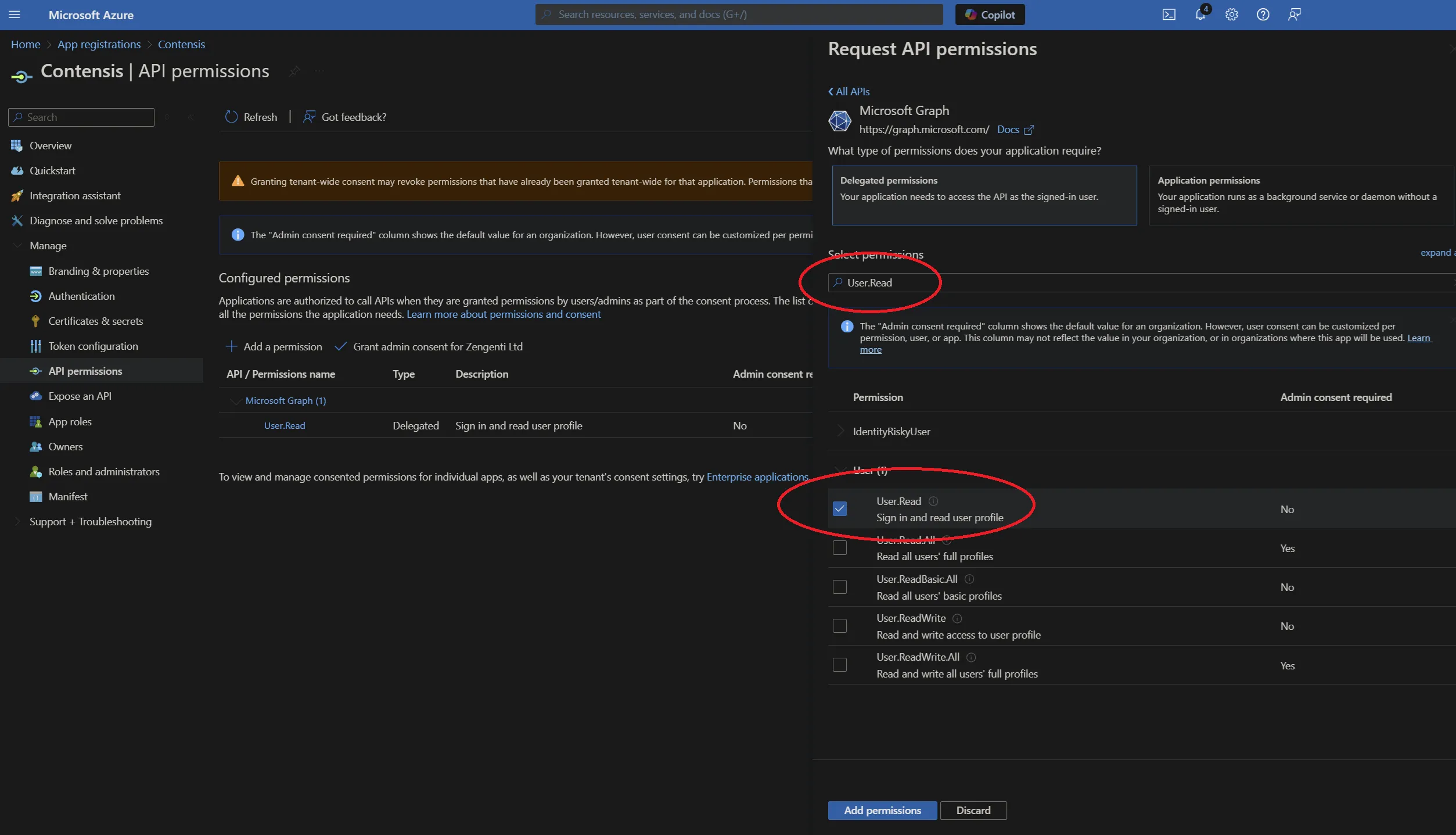Select the Delegated permissions card
The image size is (1456, 835).
click(x=984, y=195)
